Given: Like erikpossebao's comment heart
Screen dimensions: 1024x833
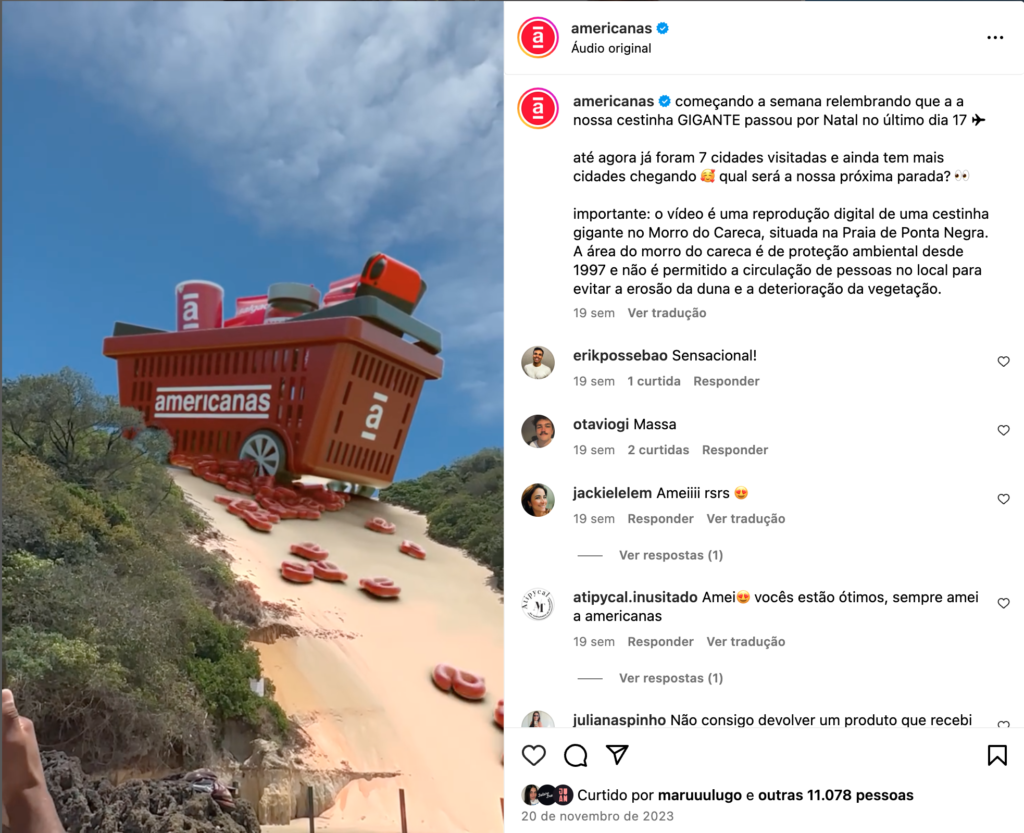Looking at the screenshot, I should 1004,362.
